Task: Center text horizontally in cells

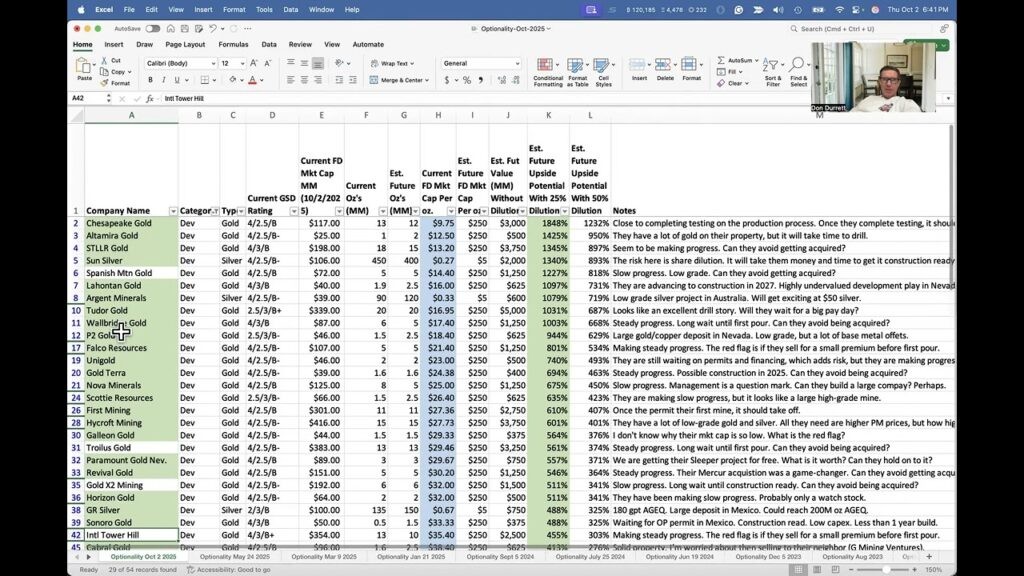Action: point(304,80)
